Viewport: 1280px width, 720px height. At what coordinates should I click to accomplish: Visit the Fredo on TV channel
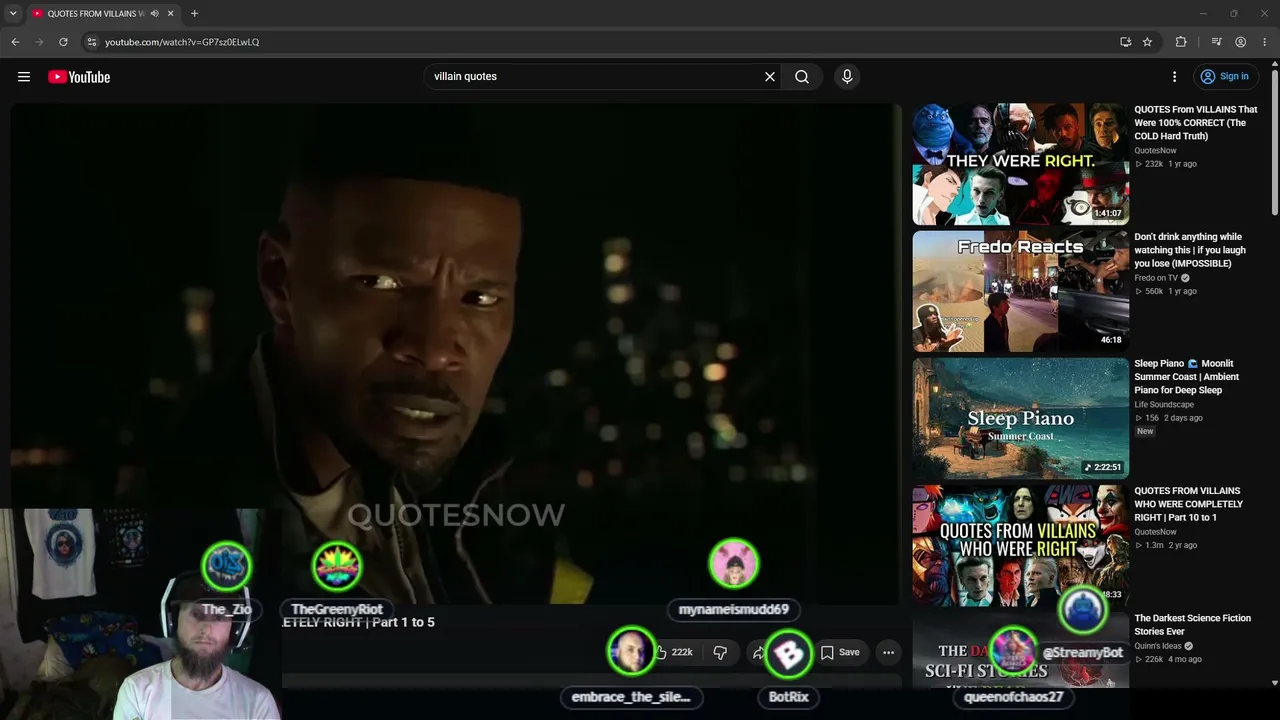point(1156,278)
